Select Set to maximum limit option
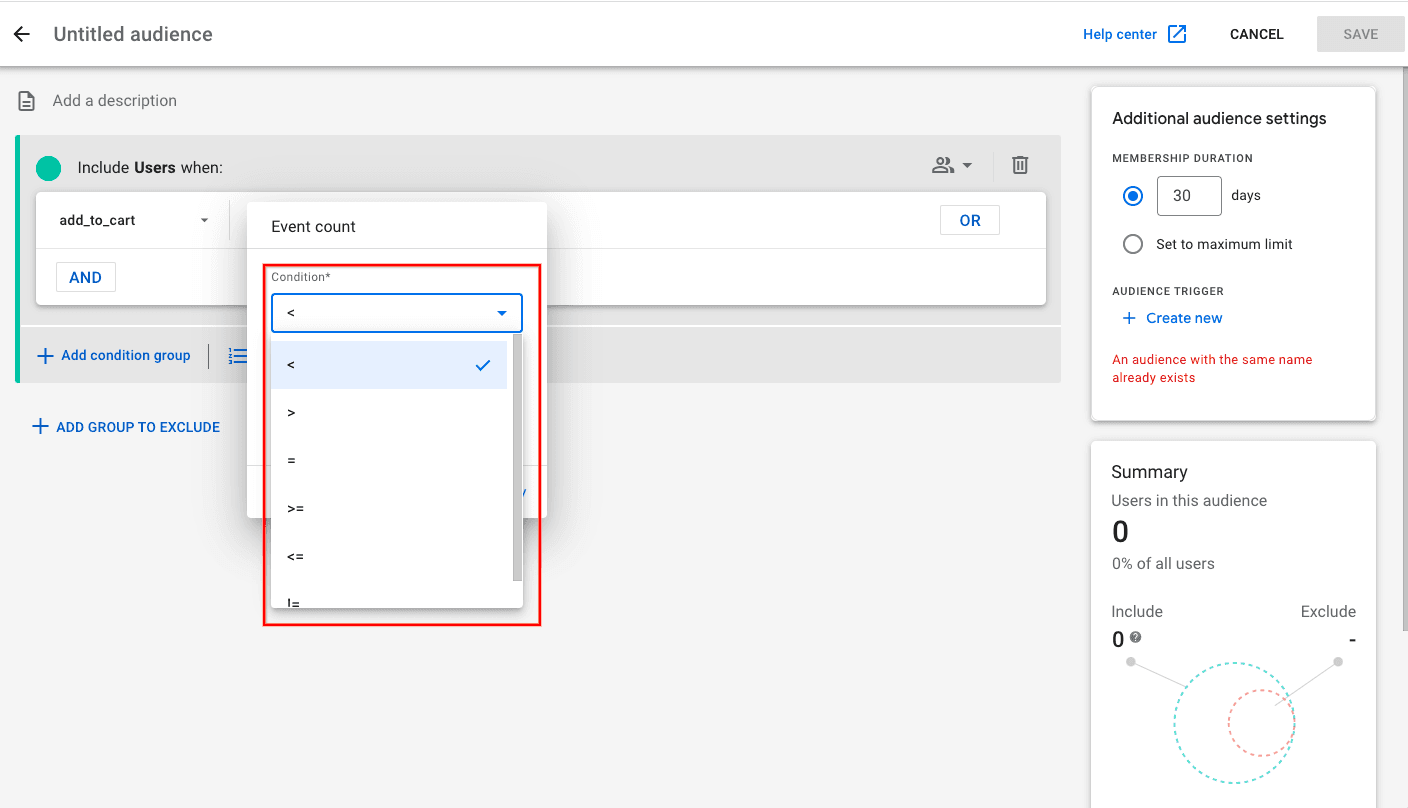Image resolution: width=1408 pixels, height=808 pixels. coord(1133,244)
